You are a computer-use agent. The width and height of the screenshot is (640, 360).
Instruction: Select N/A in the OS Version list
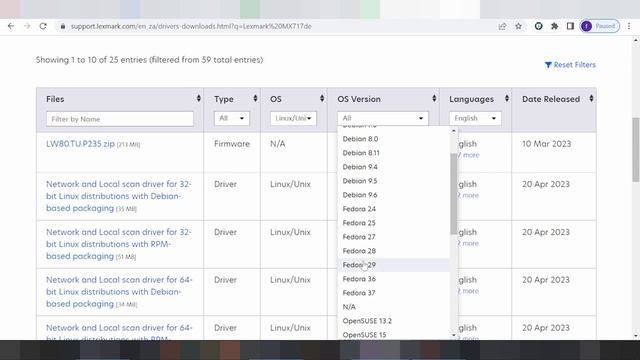[x=393, y=307]
